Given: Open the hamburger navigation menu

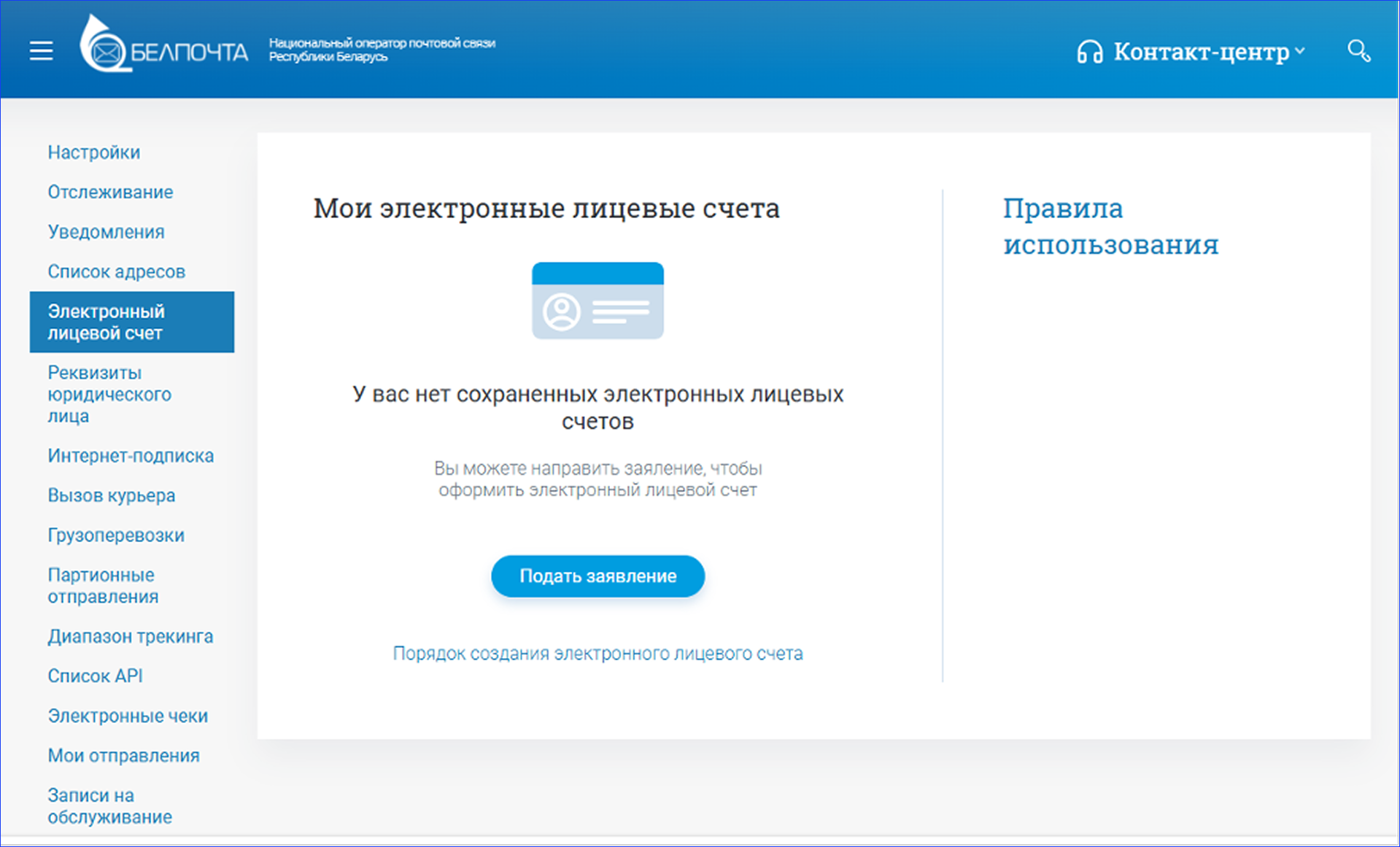Looking at the screenshot, I should [x=41, y=50].
